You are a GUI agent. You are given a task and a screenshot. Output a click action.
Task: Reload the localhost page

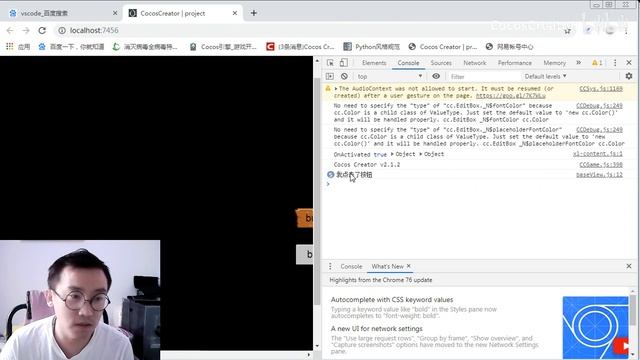(x=42, y=31)
